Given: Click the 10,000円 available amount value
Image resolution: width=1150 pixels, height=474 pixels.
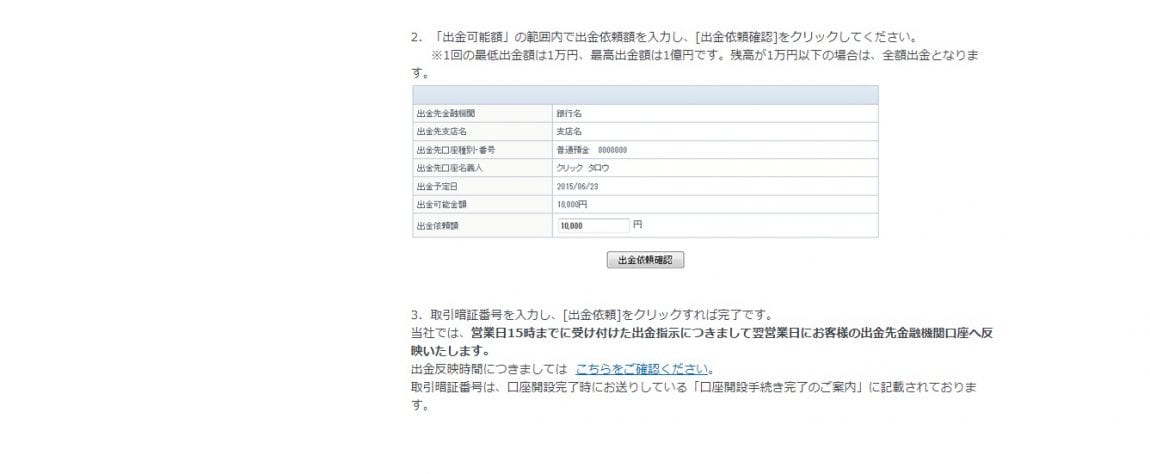Looking at the screenshot, I should pyautogui.click(x=572, y=204).
